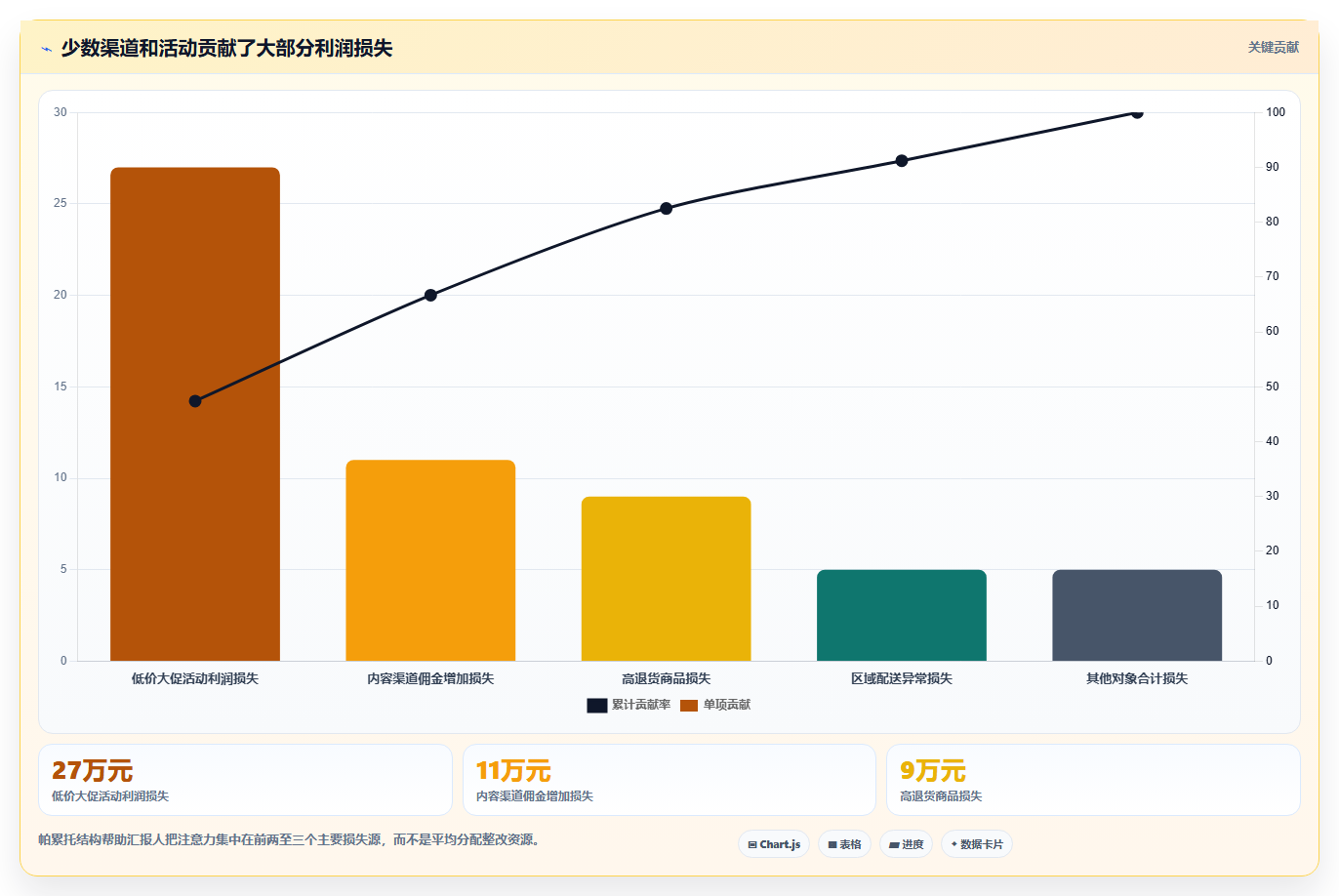Image resolution: width=1339 pixels, height=896 pixels.
Task: Click the 关键贡献 label in the header
Action: tap(1273, 47)
